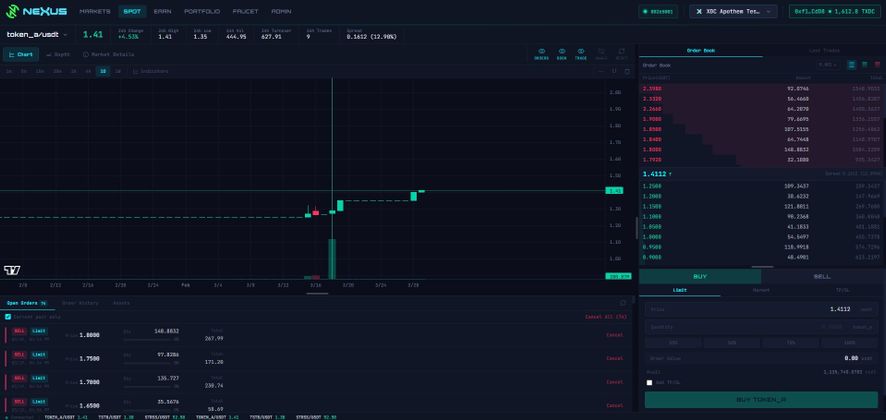This screenshot has height=420, width=886.
Task: Open the Assets tab
Action: [121, 303]
